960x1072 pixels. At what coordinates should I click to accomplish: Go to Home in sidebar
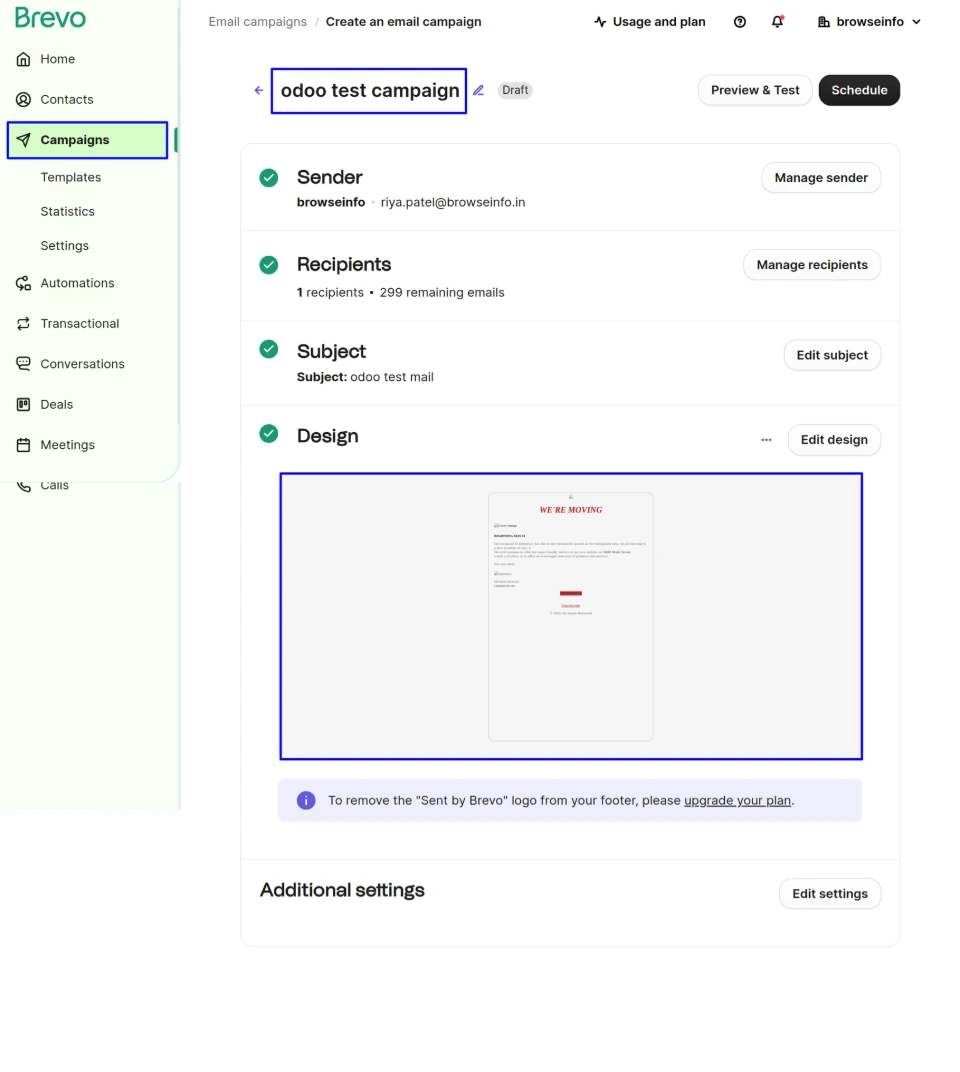click(x=57, y=59)
